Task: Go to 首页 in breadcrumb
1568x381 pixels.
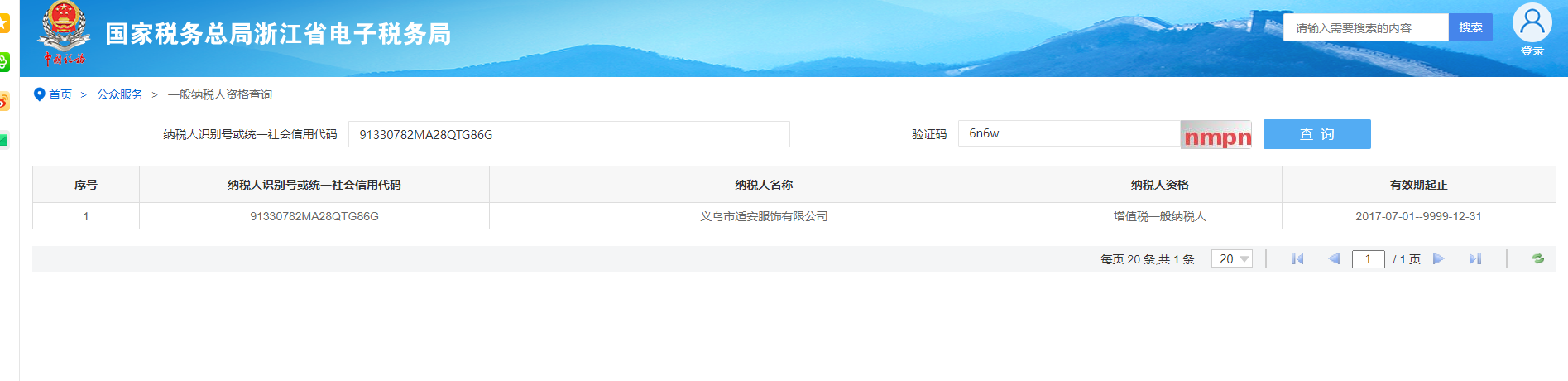Action: pos(60,94)
